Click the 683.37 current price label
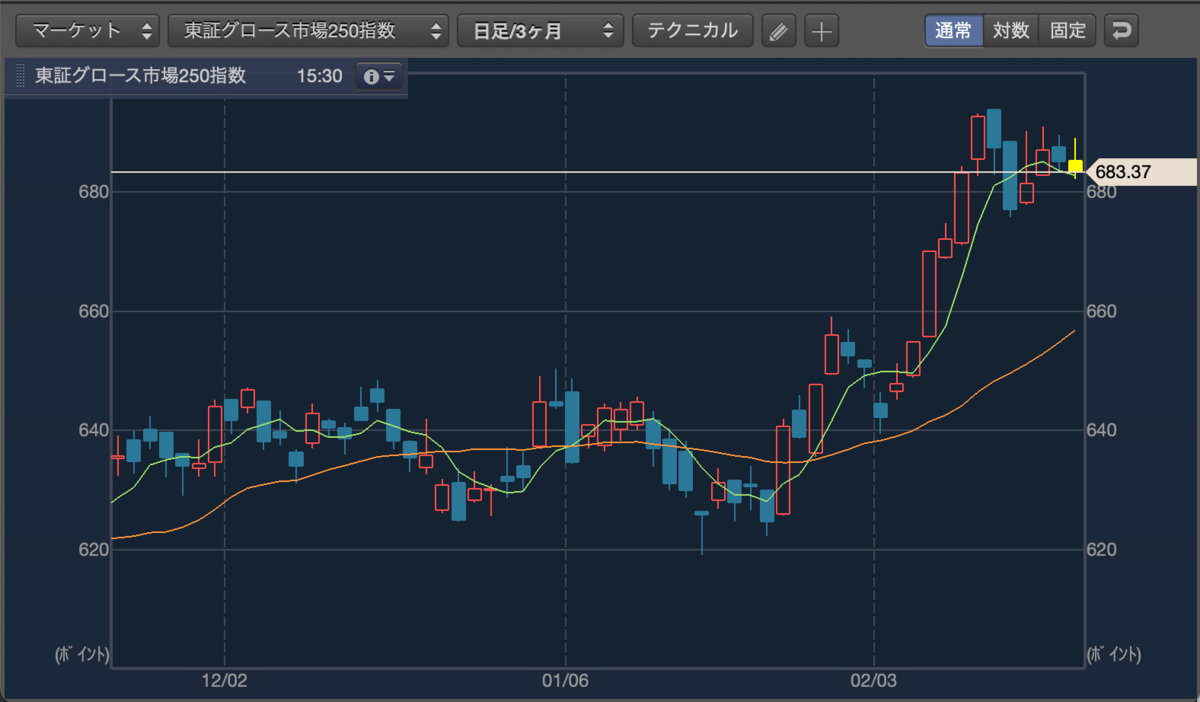Screen dimensions: 1200x702 [1140, 172]
